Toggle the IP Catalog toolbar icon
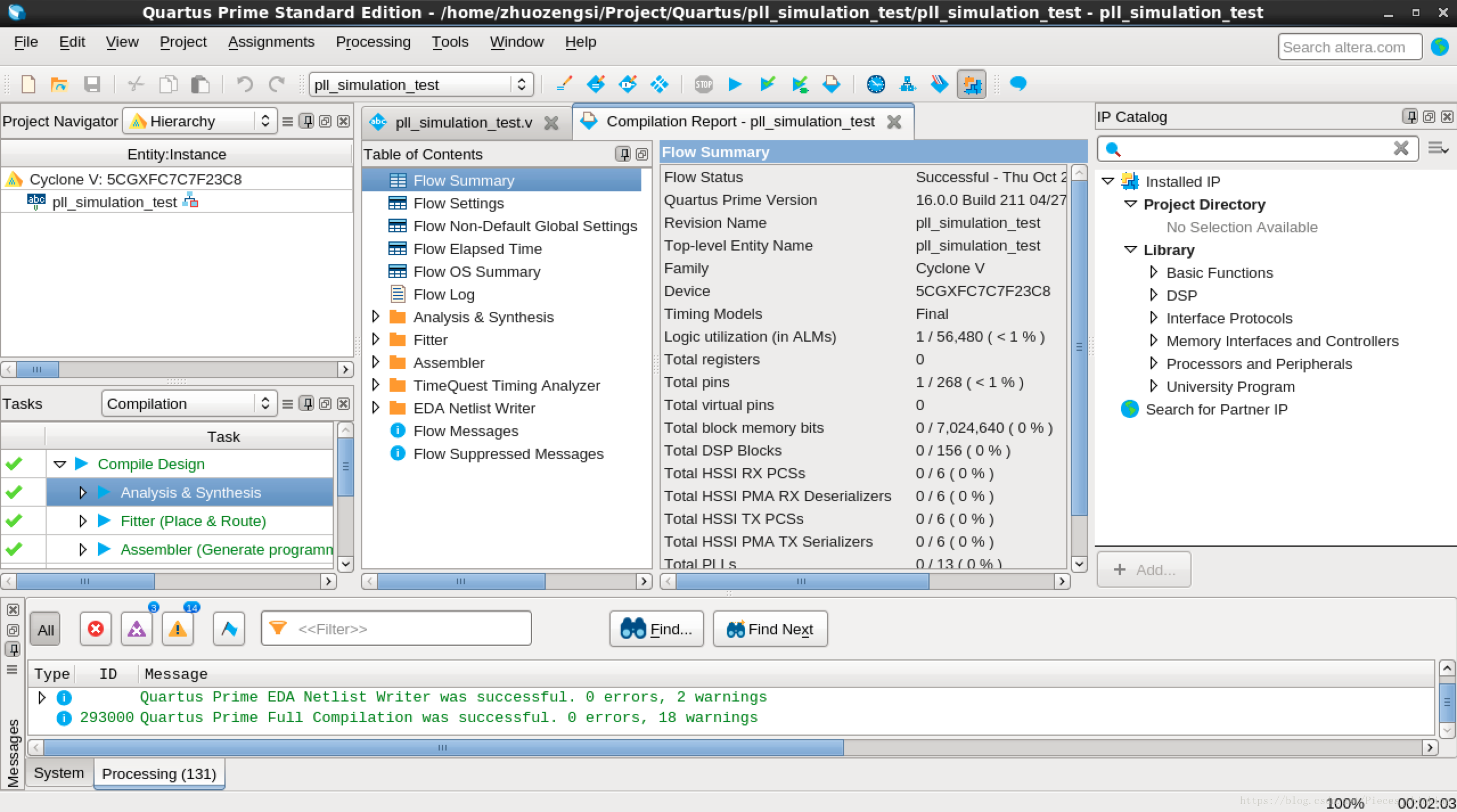 971,85
